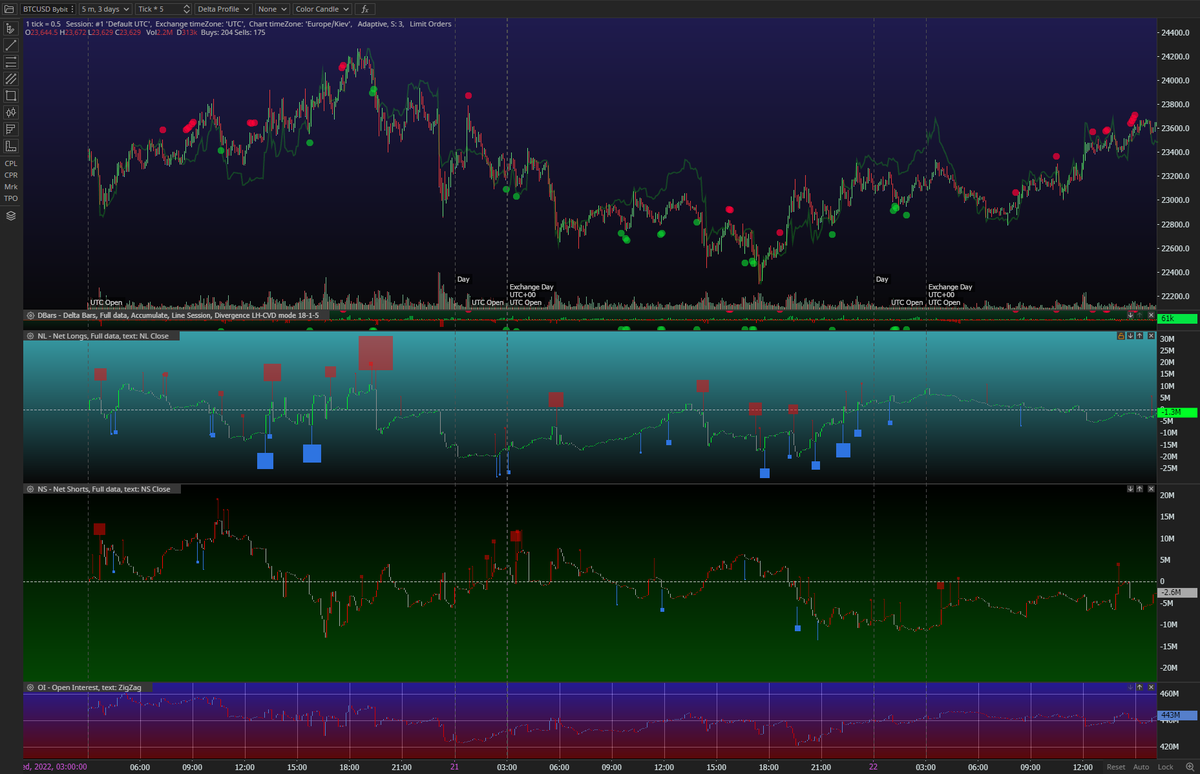Select the crosshair cursor tool
The image size is (1200, 774).
pos(10,28)
